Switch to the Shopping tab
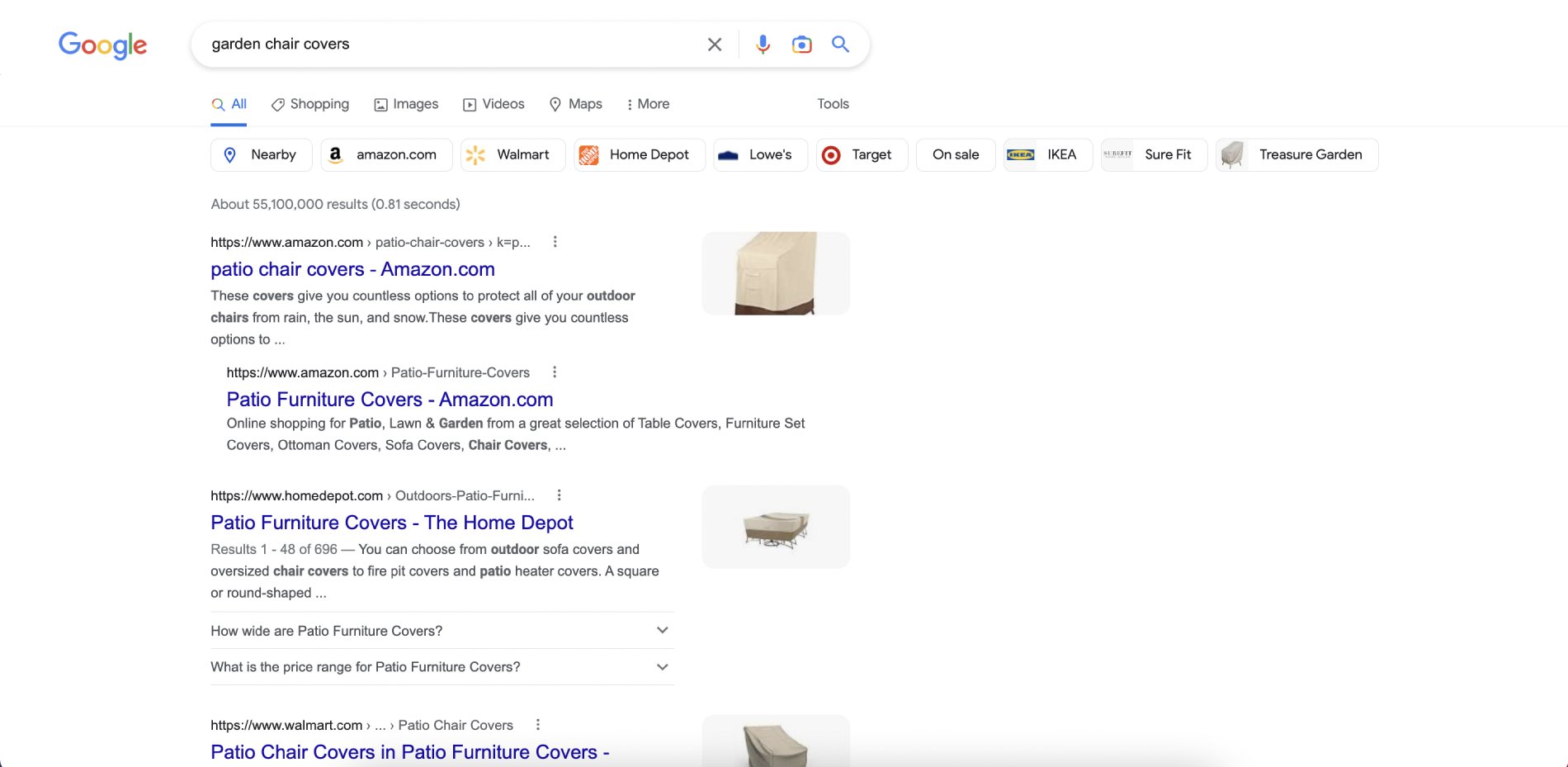 coord(310,104)
